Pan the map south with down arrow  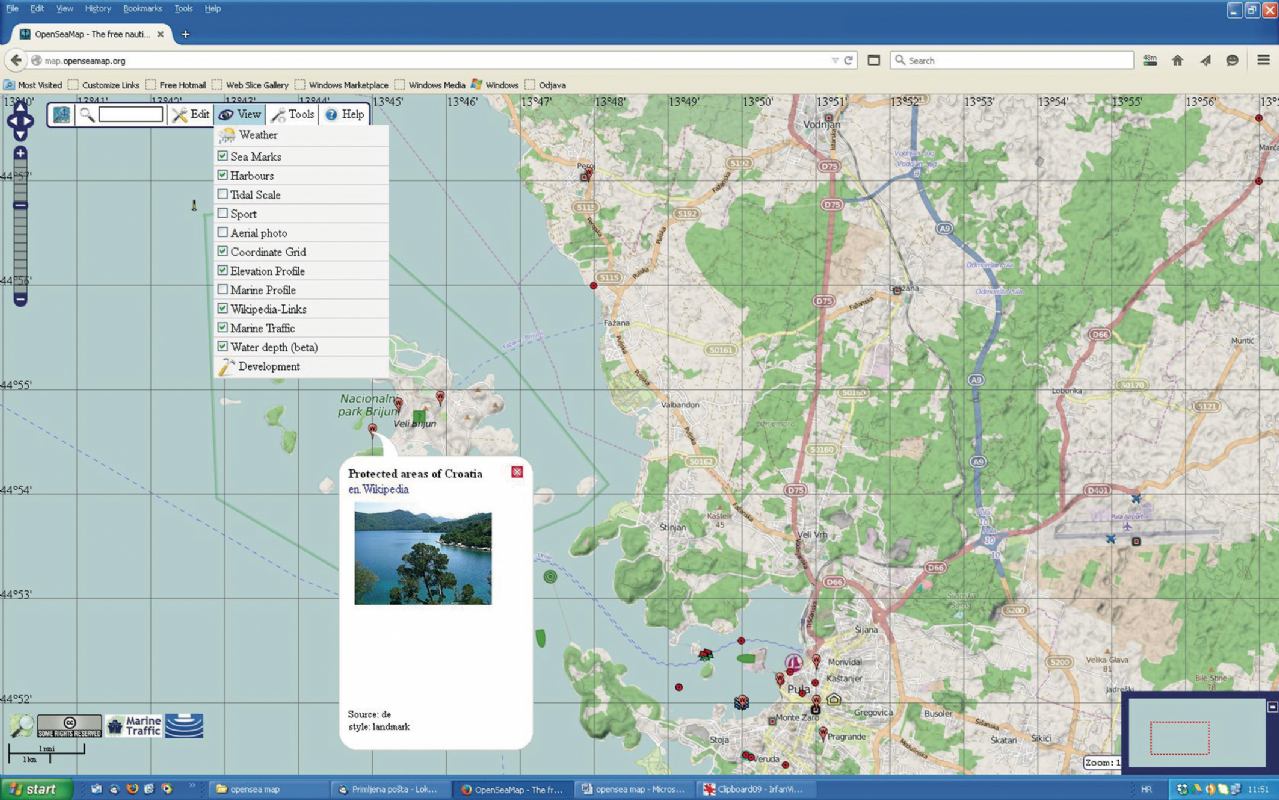[20, 136]
